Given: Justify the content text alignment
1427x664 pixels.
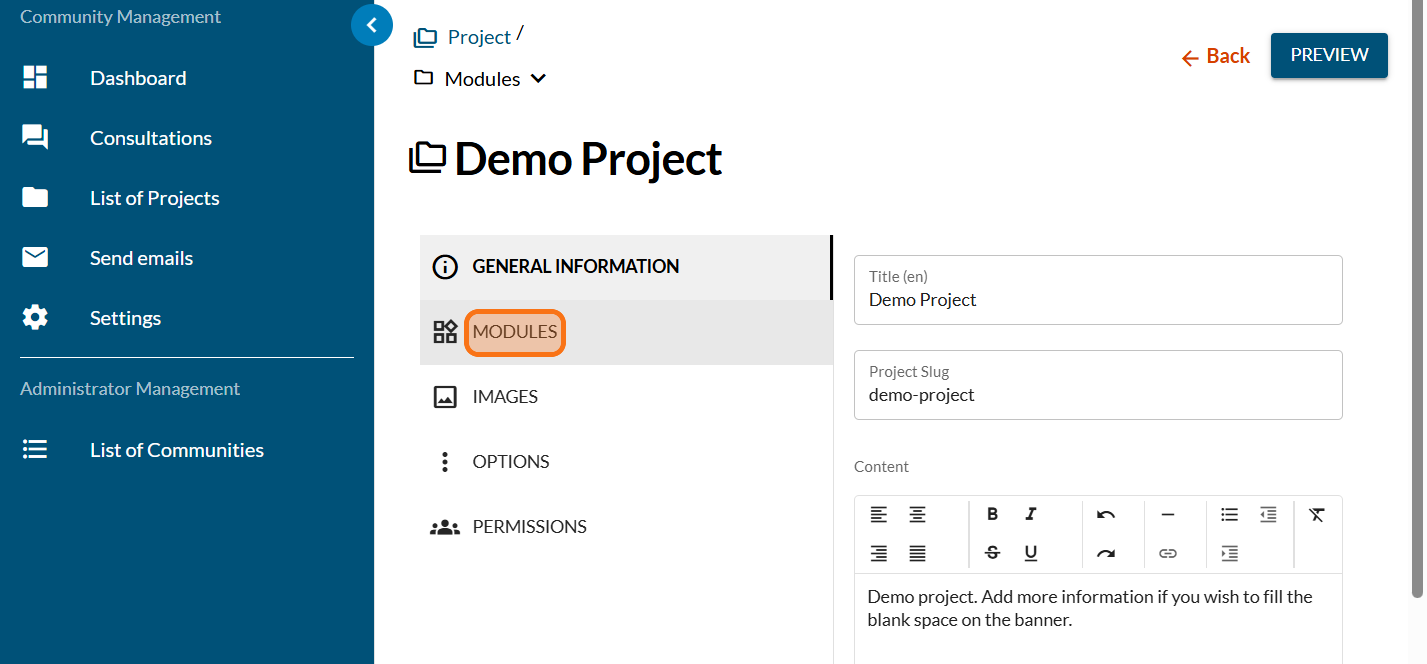Looking at the screenshot, I should click(x=917, y=553).
